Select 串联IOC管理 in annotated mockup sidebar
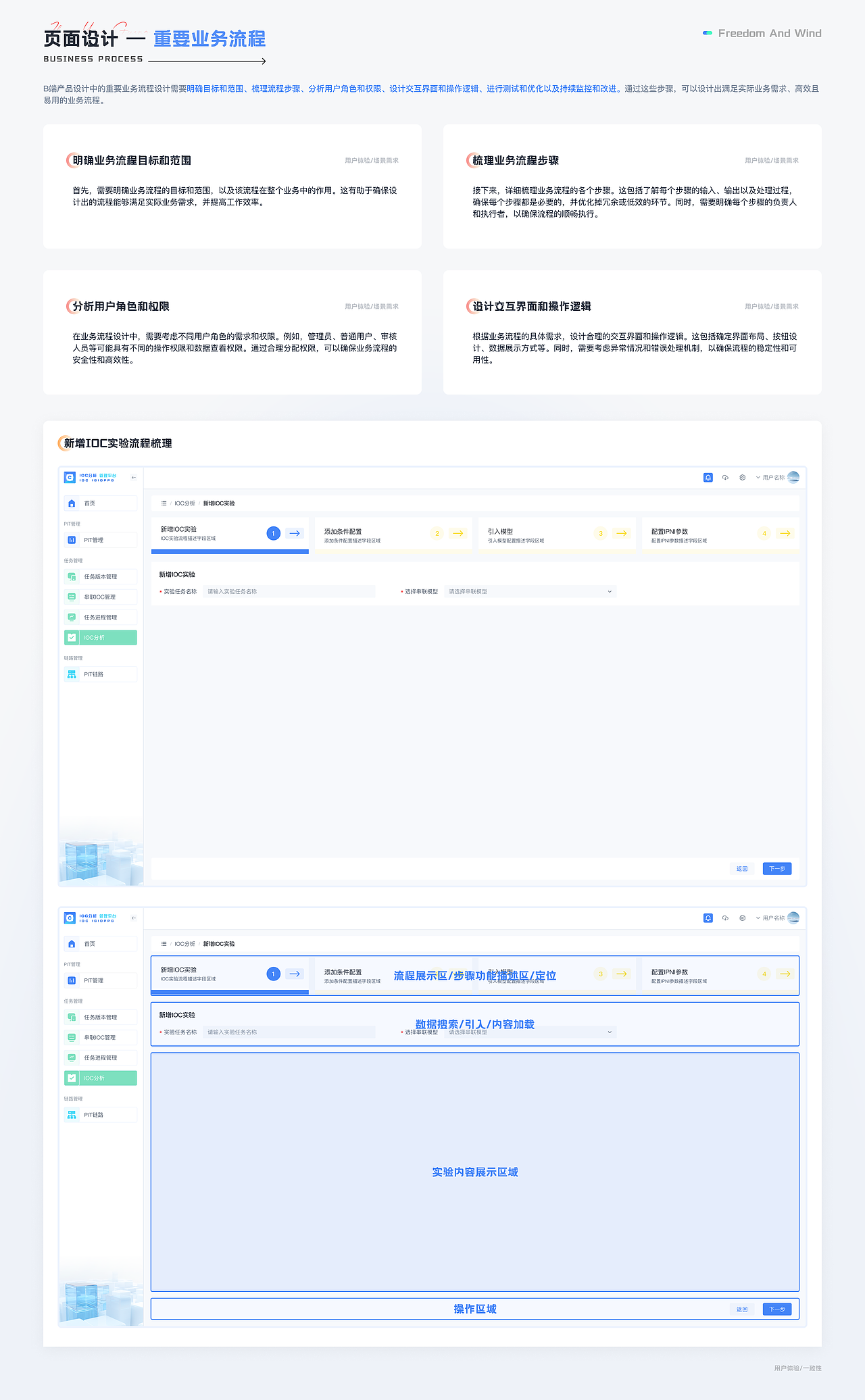The height and width of the screenshot is (1400, 865). pyautogui.click(x=101, y=1037)
